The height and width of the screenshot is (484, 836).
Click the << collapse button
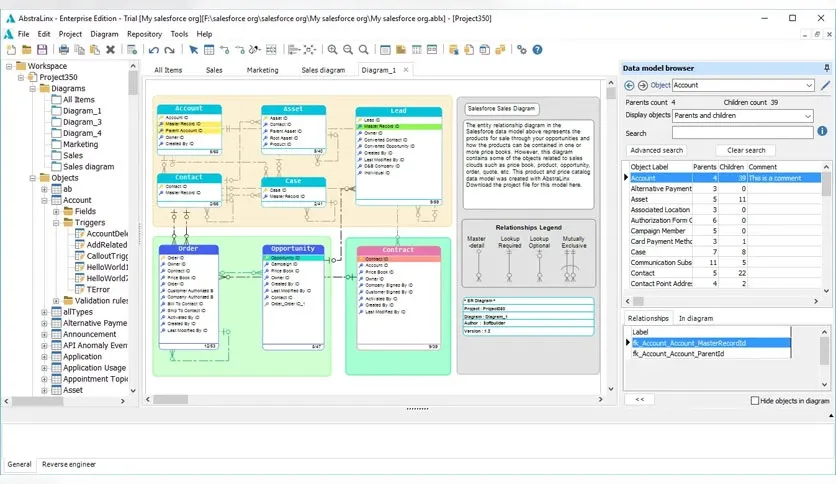coord(640,399)
